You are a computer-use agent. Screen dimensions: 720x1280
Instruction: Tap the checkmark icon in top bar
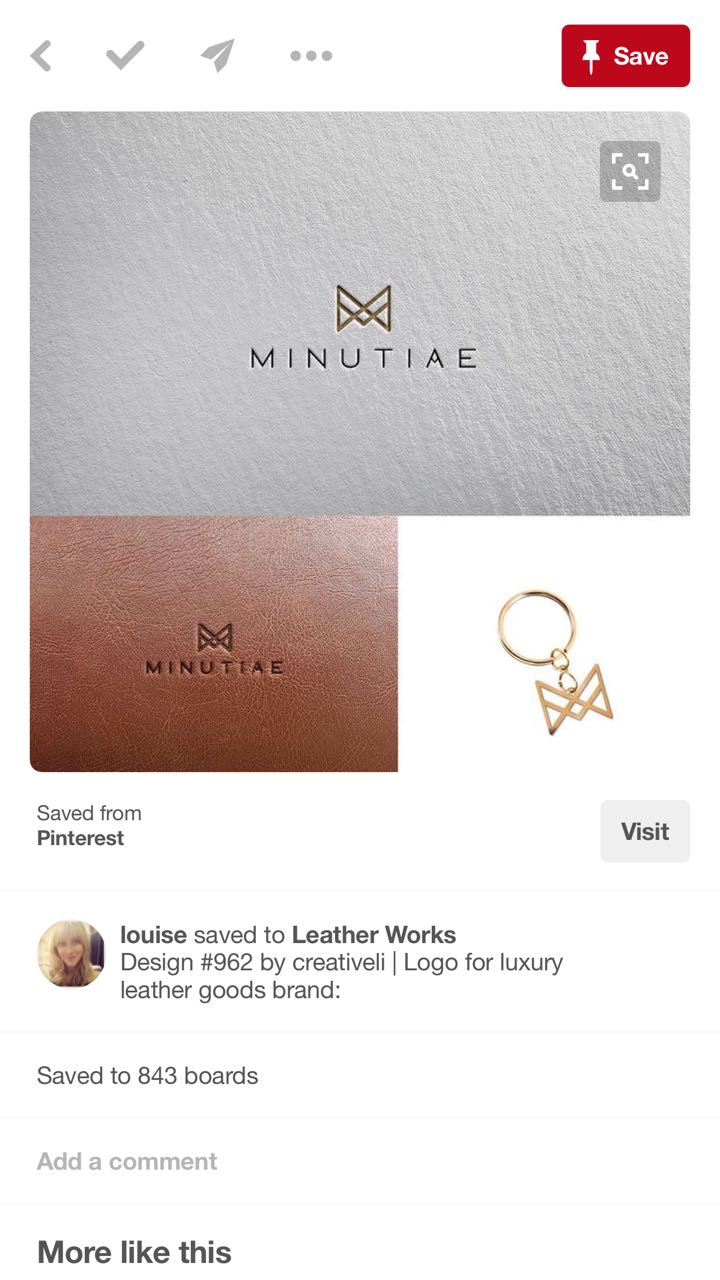click(125, 55)
